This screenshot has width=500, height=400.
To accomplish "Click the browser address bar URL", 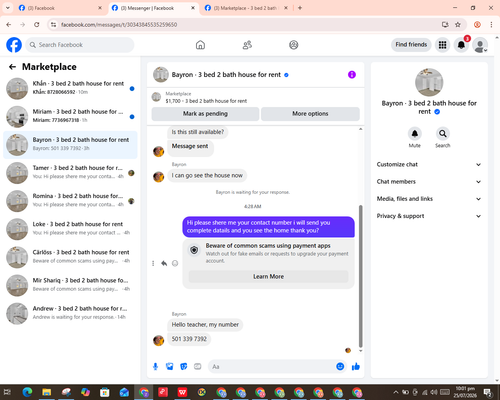I will pos(119,25).
